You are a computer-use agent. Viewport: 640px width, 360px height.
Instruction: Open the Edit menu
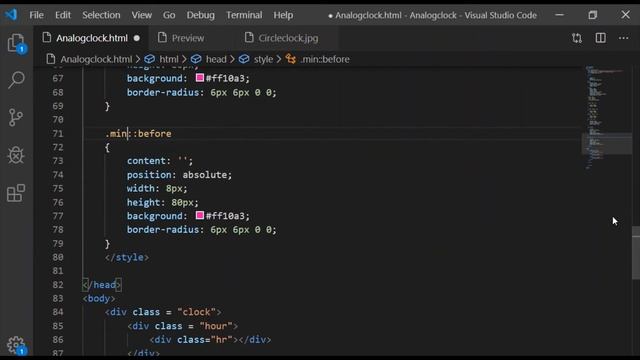click(x=62, y=15)
